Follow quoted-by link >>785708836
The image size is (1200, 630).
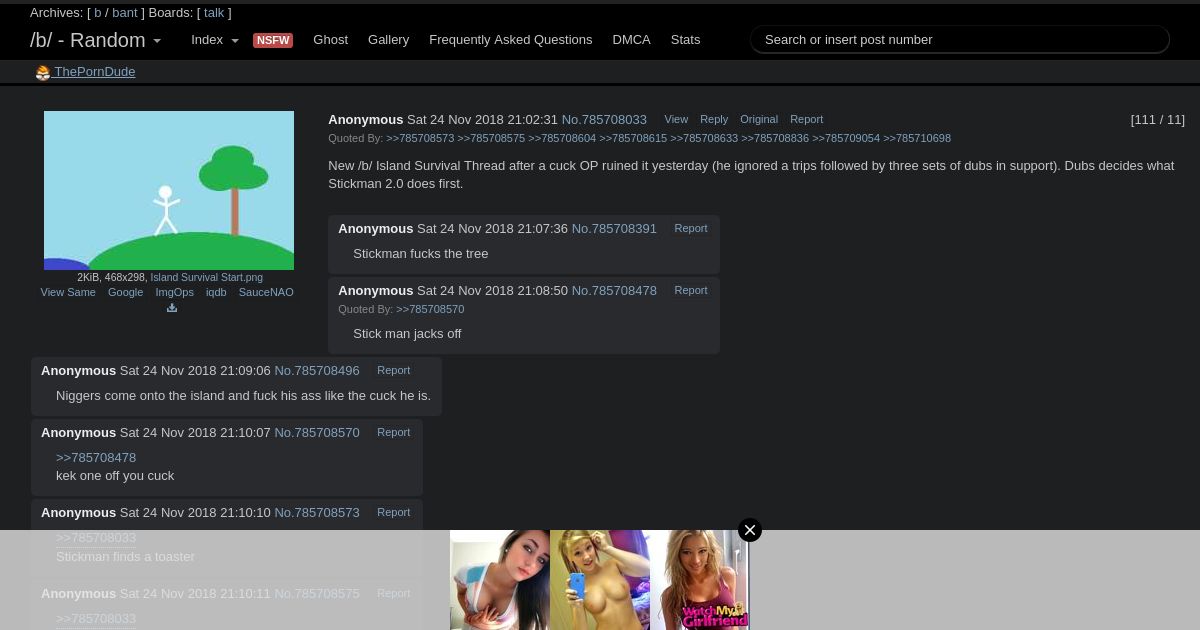tap(775, 139)
